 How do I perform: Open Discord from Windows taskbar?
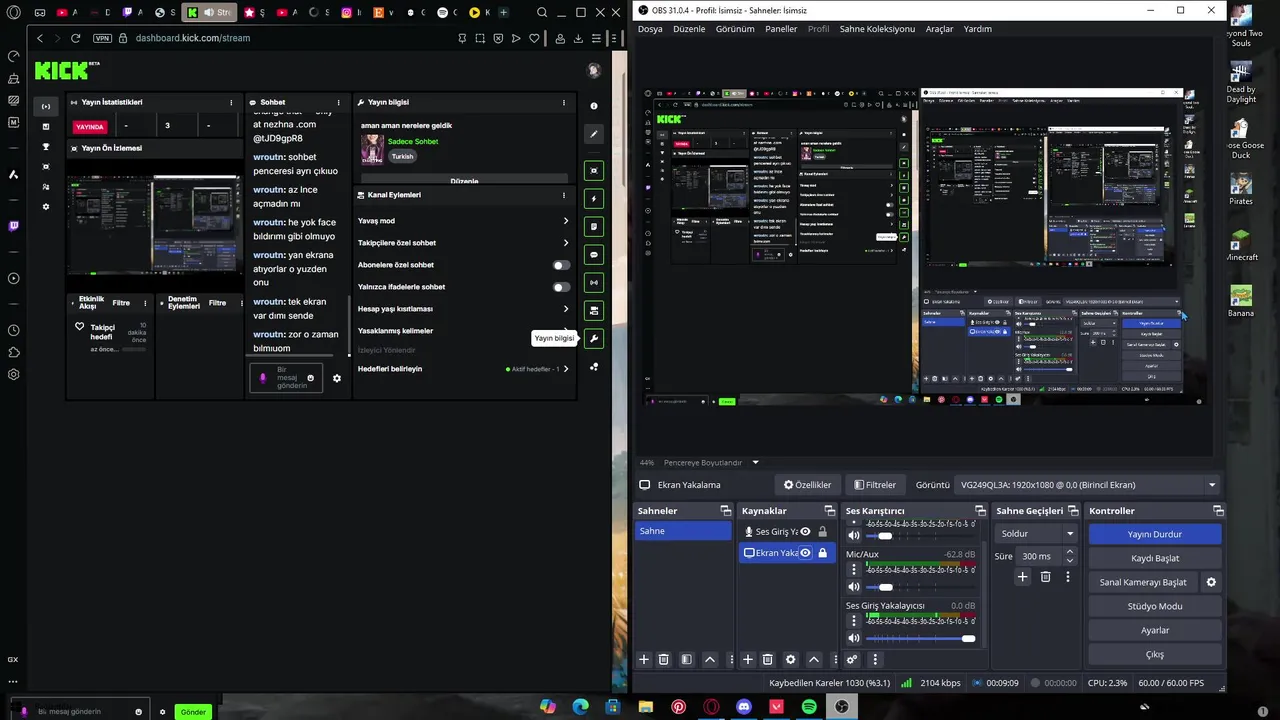(743, 707)
